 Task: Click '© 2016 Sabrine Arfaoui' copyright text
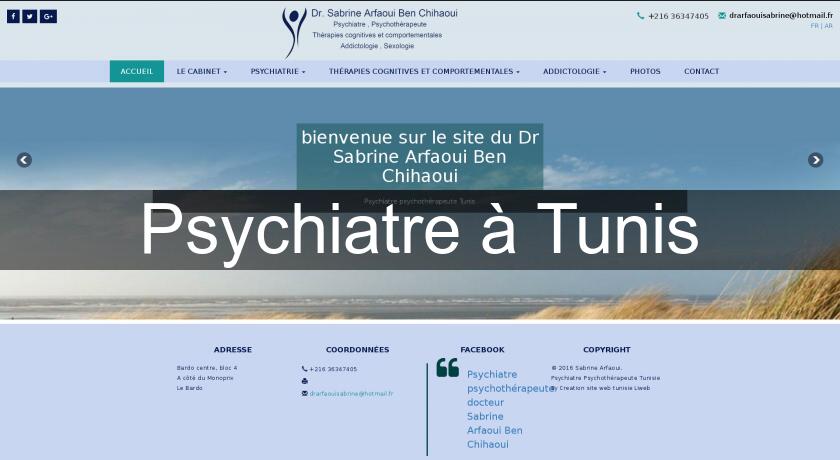click(x=587, y=368)
